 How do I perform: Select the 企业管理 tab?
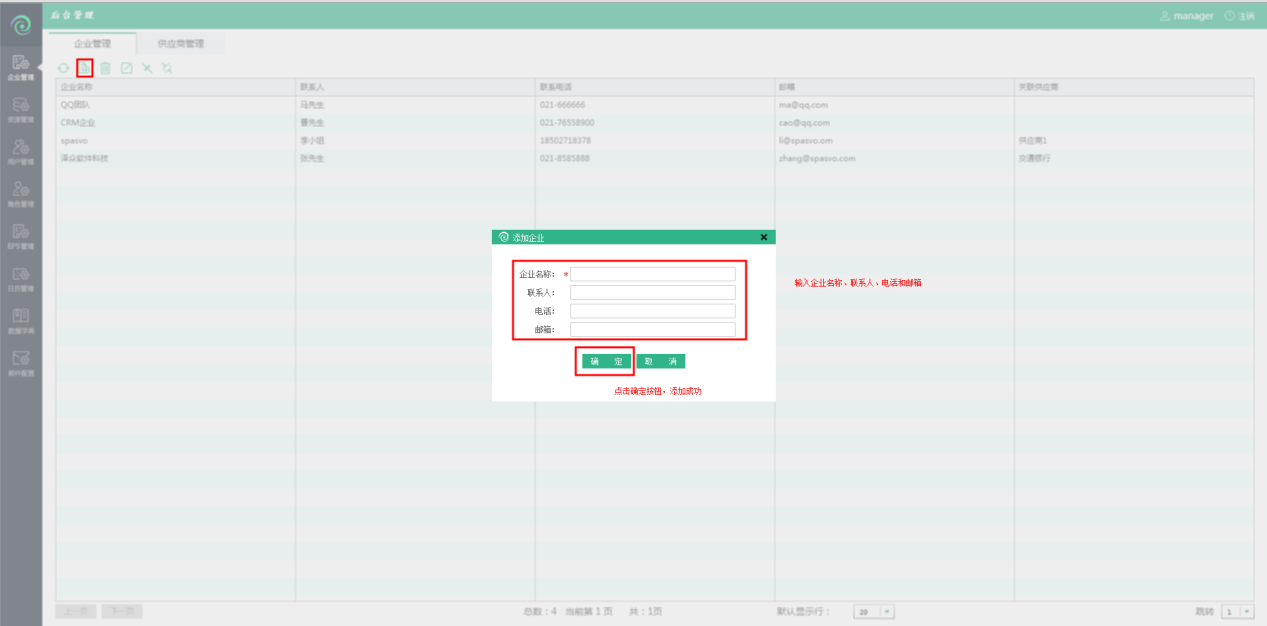click(x=92, y=44)
